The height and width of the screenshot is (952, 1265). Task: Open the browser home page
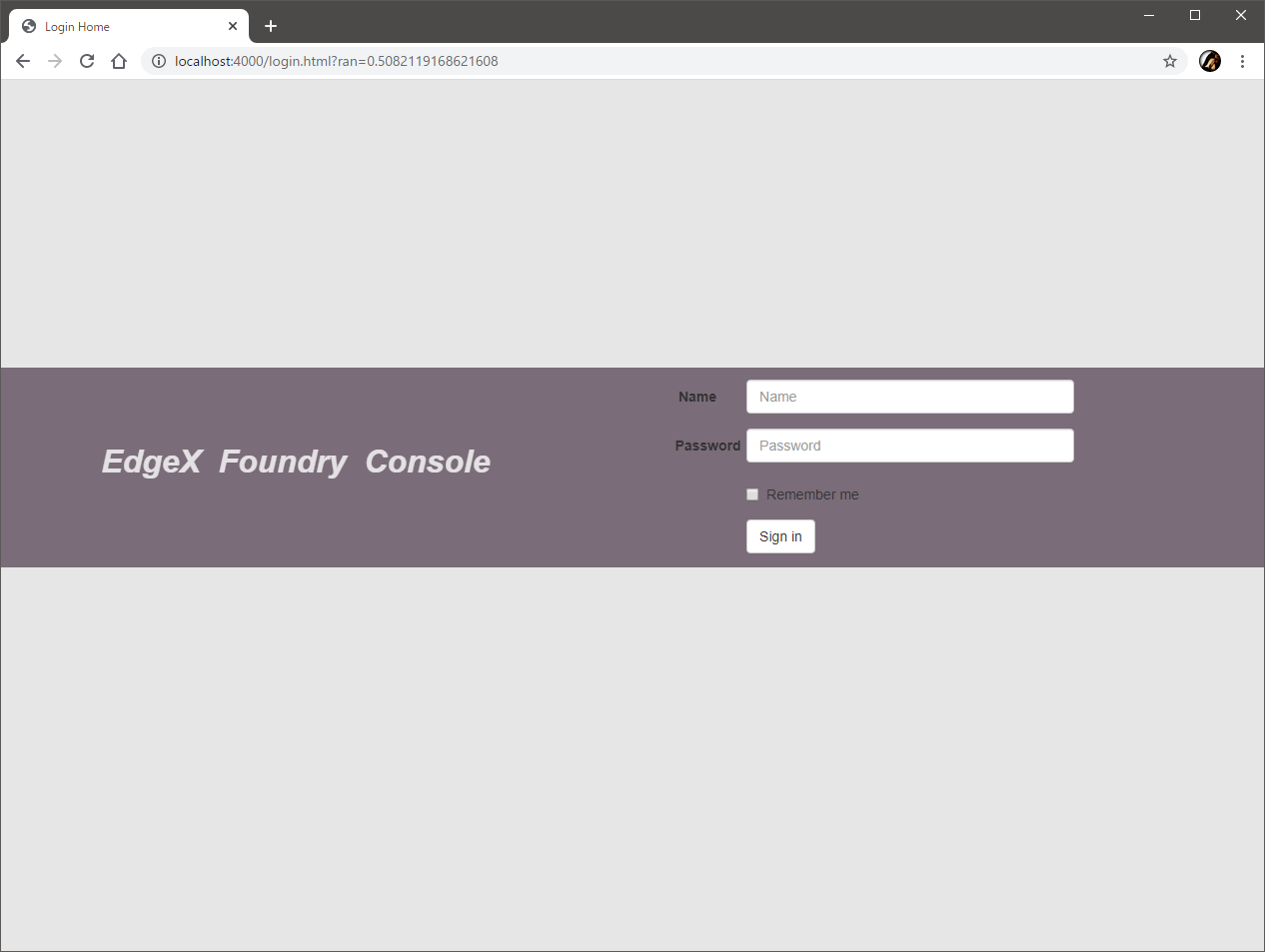click(119, 61)
